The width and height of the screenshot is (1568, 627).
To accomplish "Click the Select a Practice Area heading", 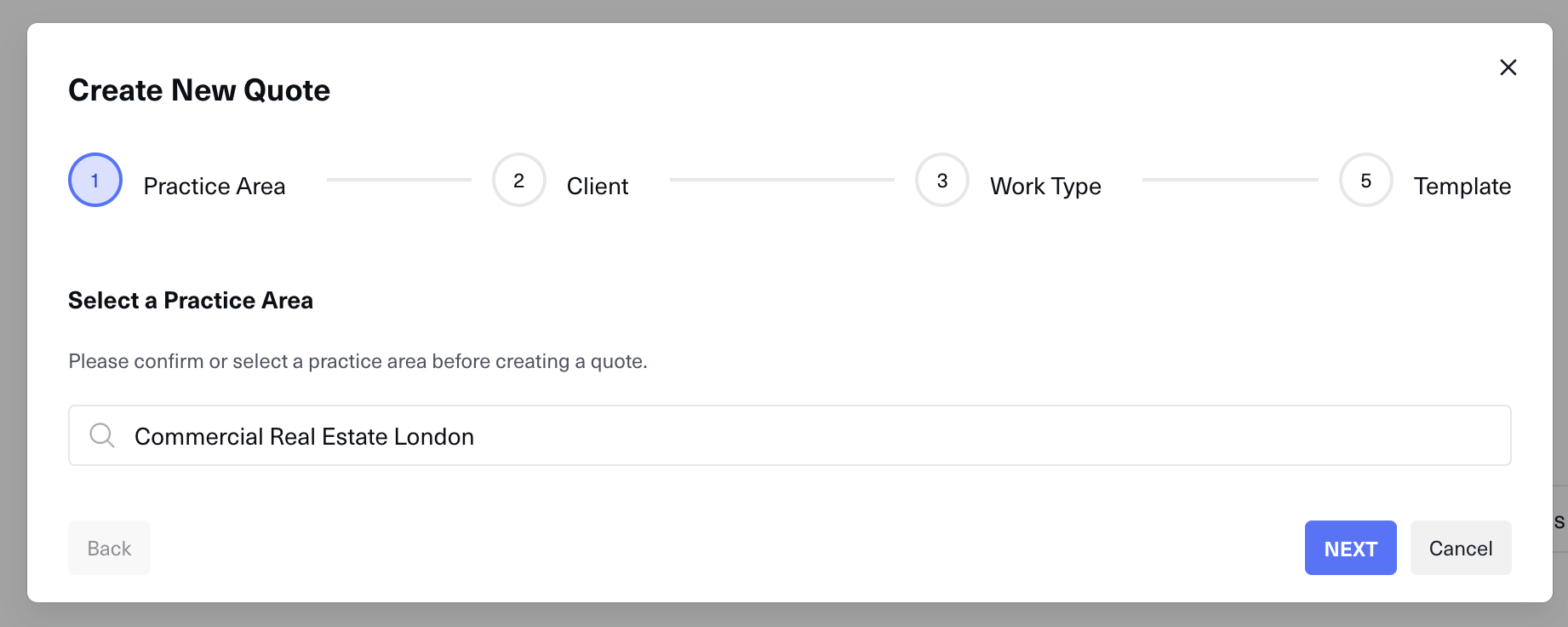I will (x=191, y=300).
